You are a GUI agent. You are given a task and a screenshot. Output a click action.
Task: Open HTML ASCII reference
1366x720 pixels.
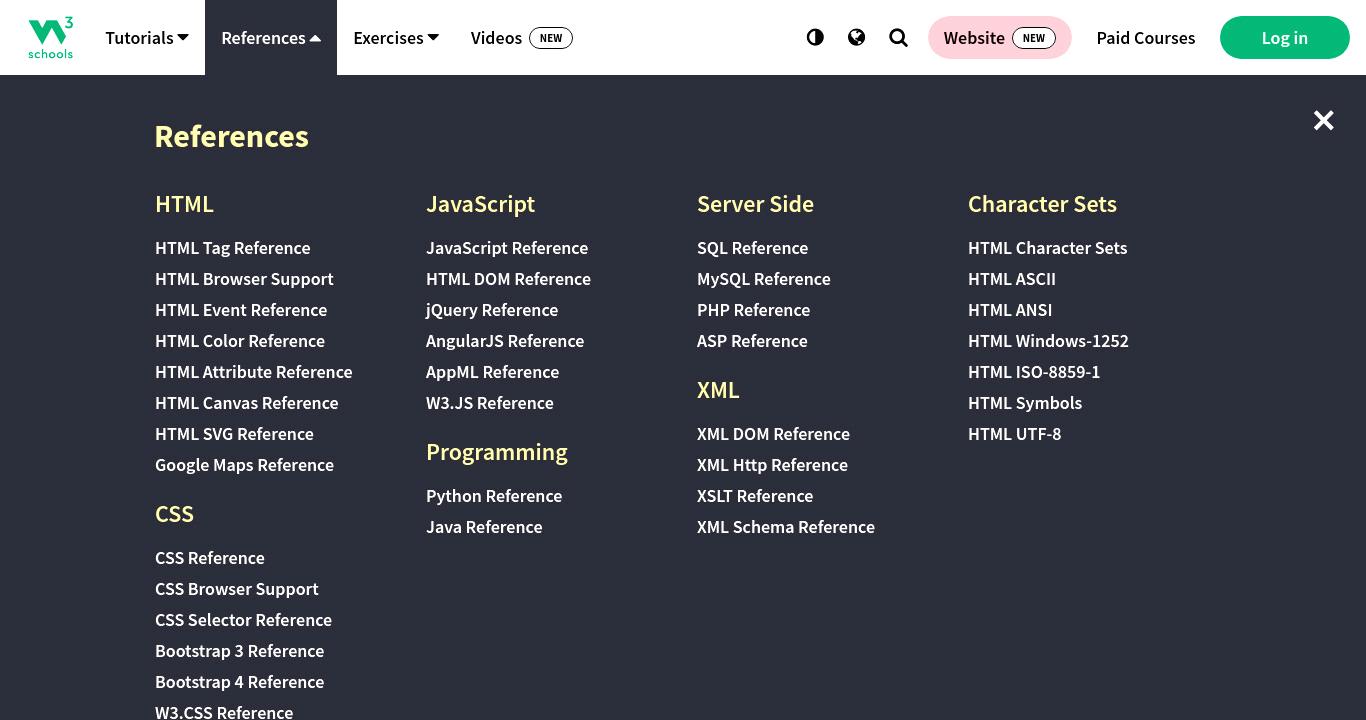(x=1012, y=279)
